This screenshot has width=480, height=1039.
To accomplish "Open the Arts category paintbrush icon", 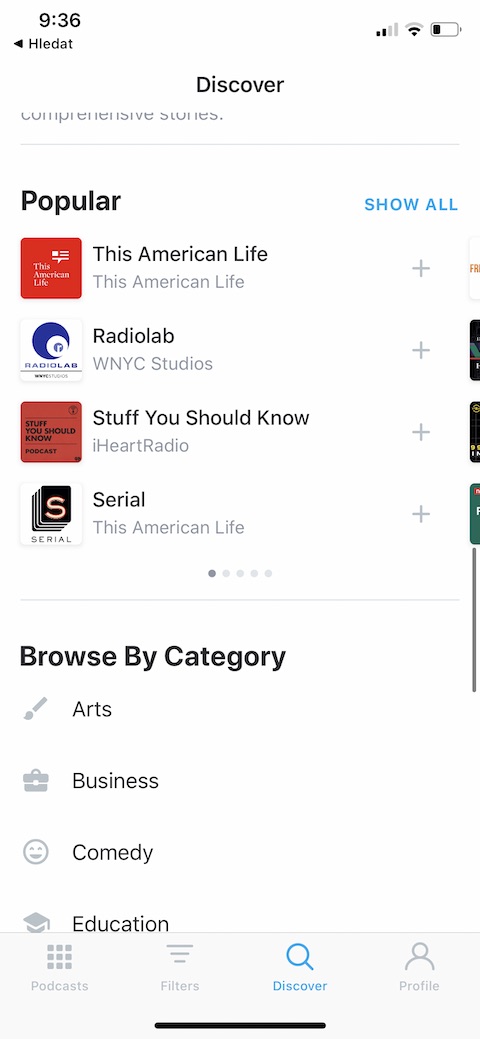I will pyautogui.click(x=36, y=709).
